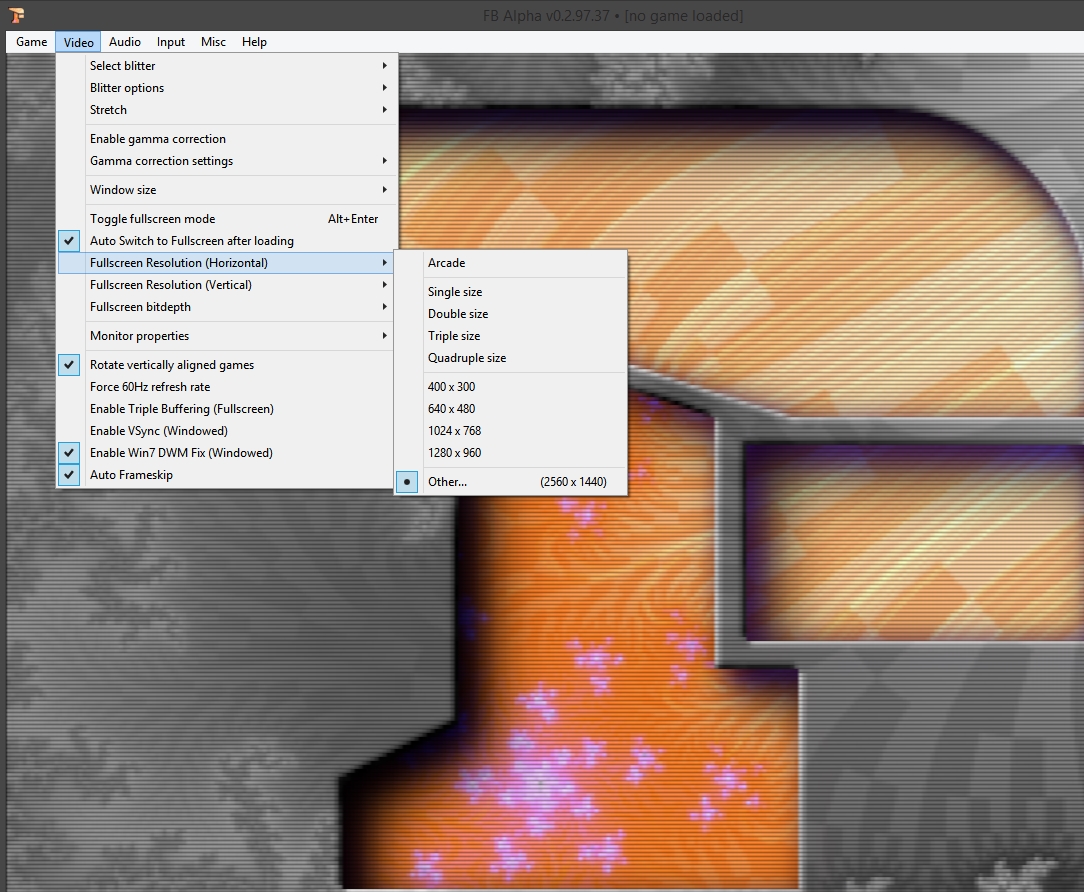The width and height of the screenshot is (1084, 892).
Task: Expand the Fullscreen bitdepth submenu
Action: coord(227,307)
